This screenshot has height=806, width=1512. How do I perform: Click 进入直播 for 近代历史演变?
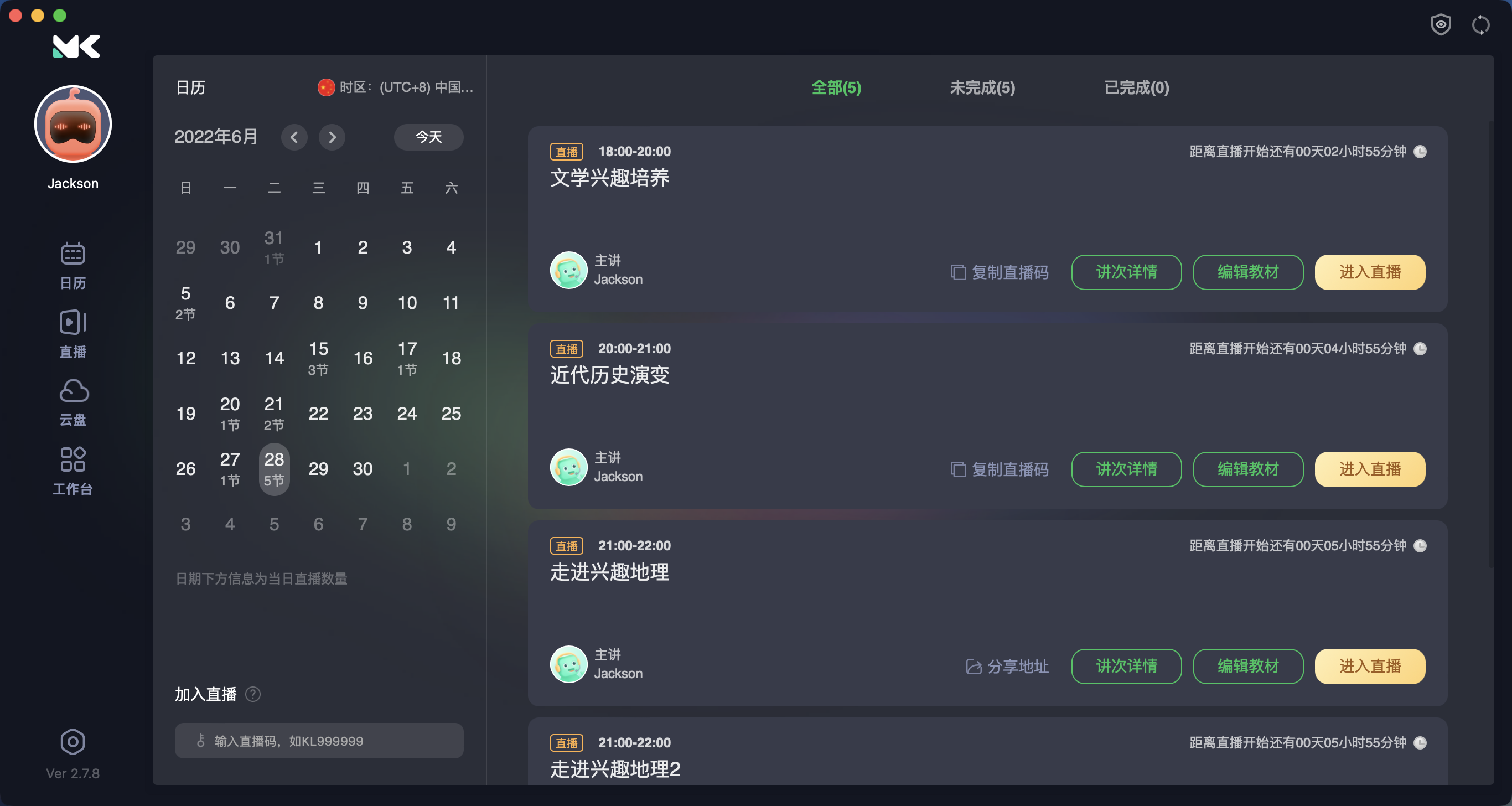pyautogui.click(x=1369, y=469)
